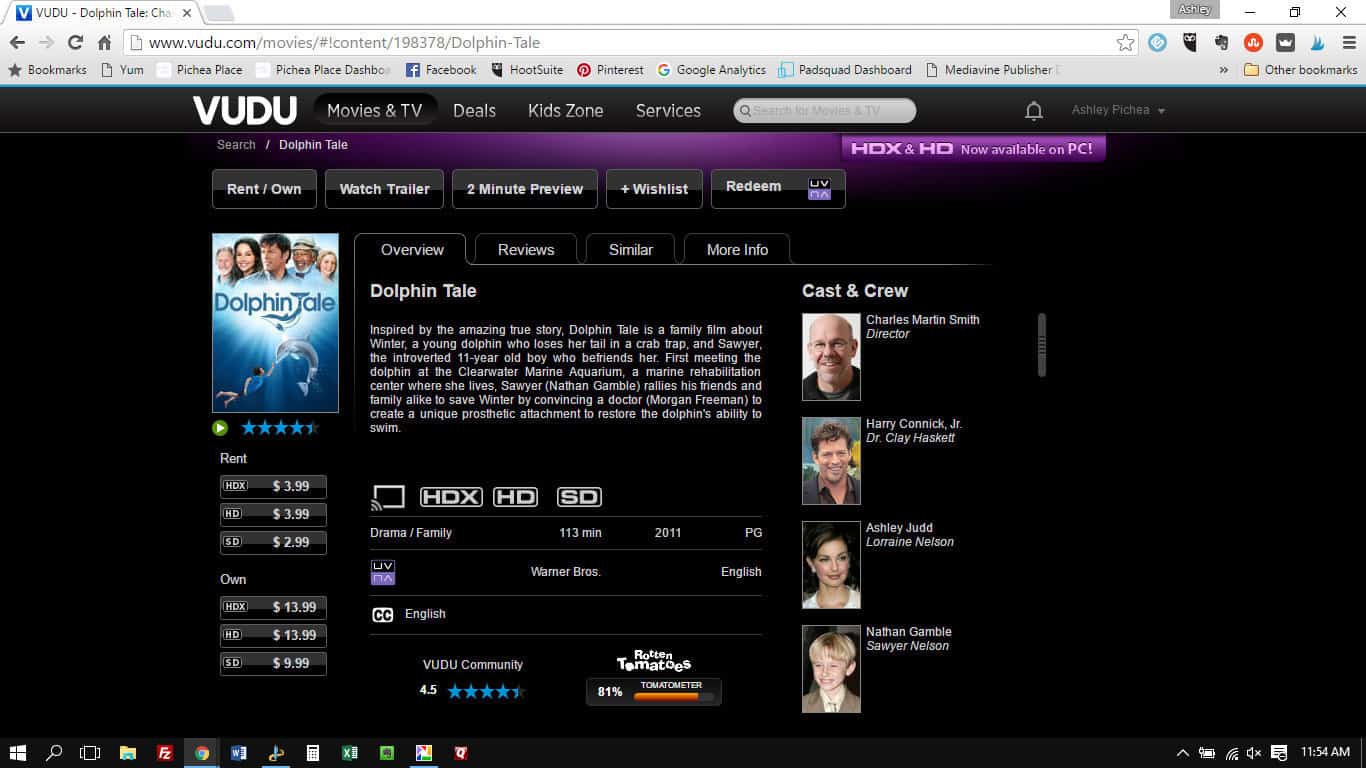The width and height of the screenshot is (1366, 768).
Task: Start the 2 Minute Preview
Action: (x=525, y=189)
